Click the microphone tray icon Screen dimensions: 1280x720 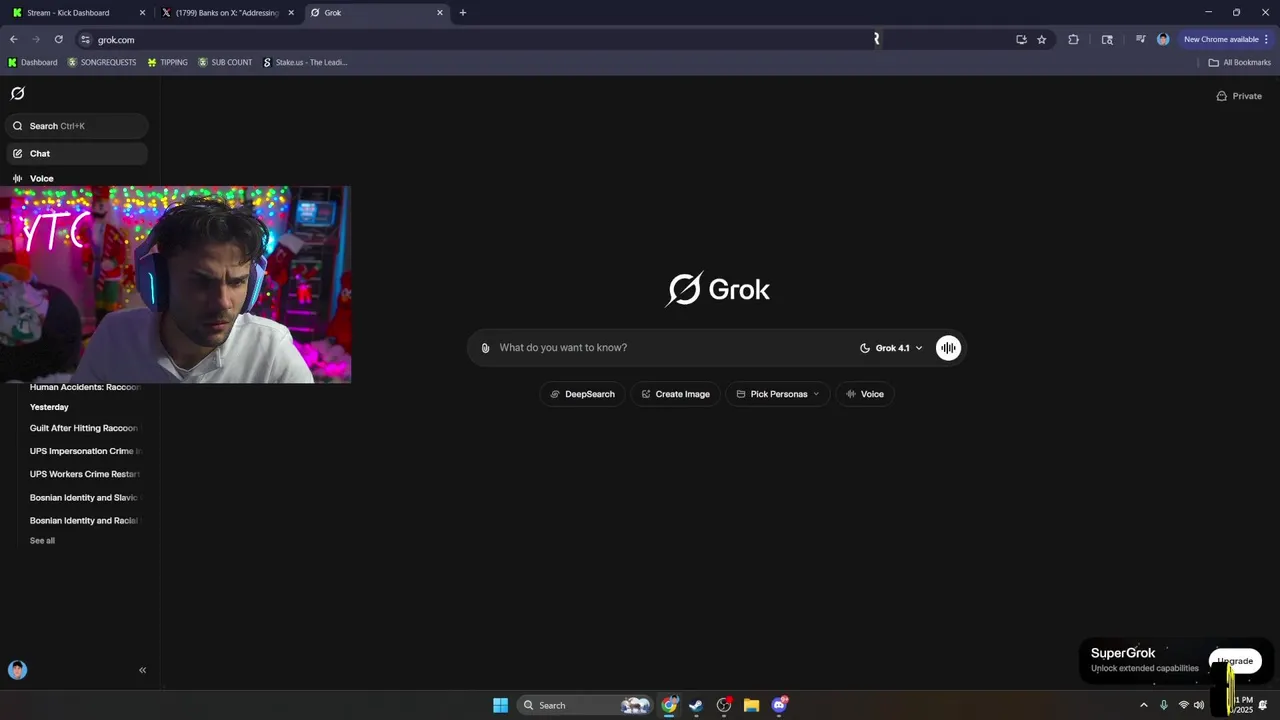coord(1164,705)
